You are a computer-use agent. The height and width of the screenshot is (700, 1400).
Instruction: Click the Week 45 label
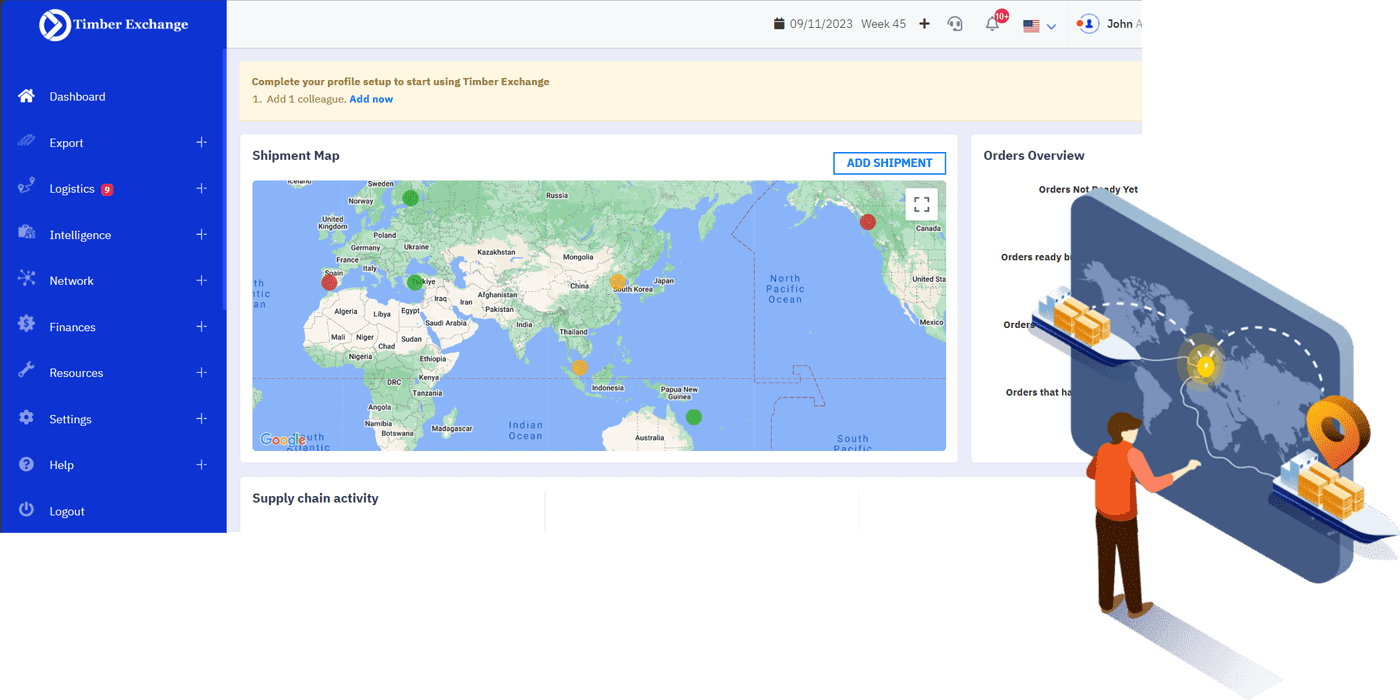pyautogui.click(x=883, y=24)
